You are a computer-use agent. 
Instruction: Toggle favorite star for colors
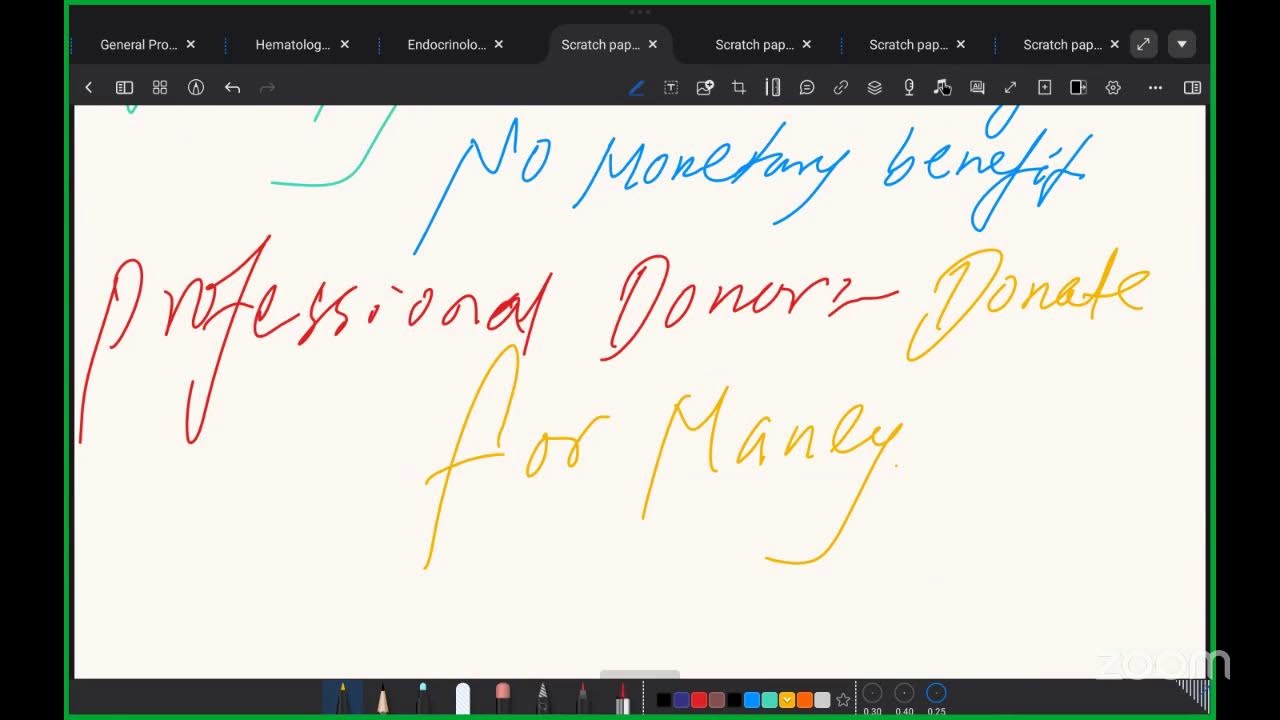(x=843, y=700)
